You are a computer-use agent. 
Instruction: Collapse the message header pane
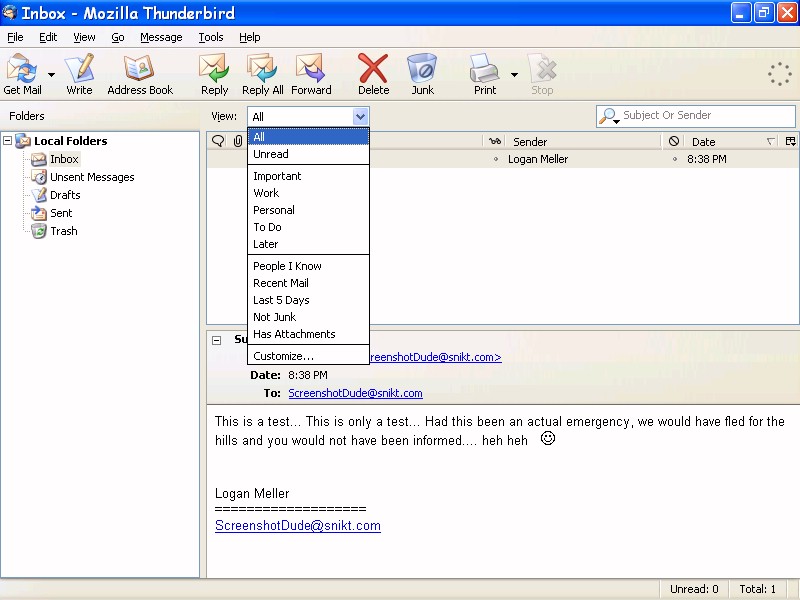coord(216,340)
